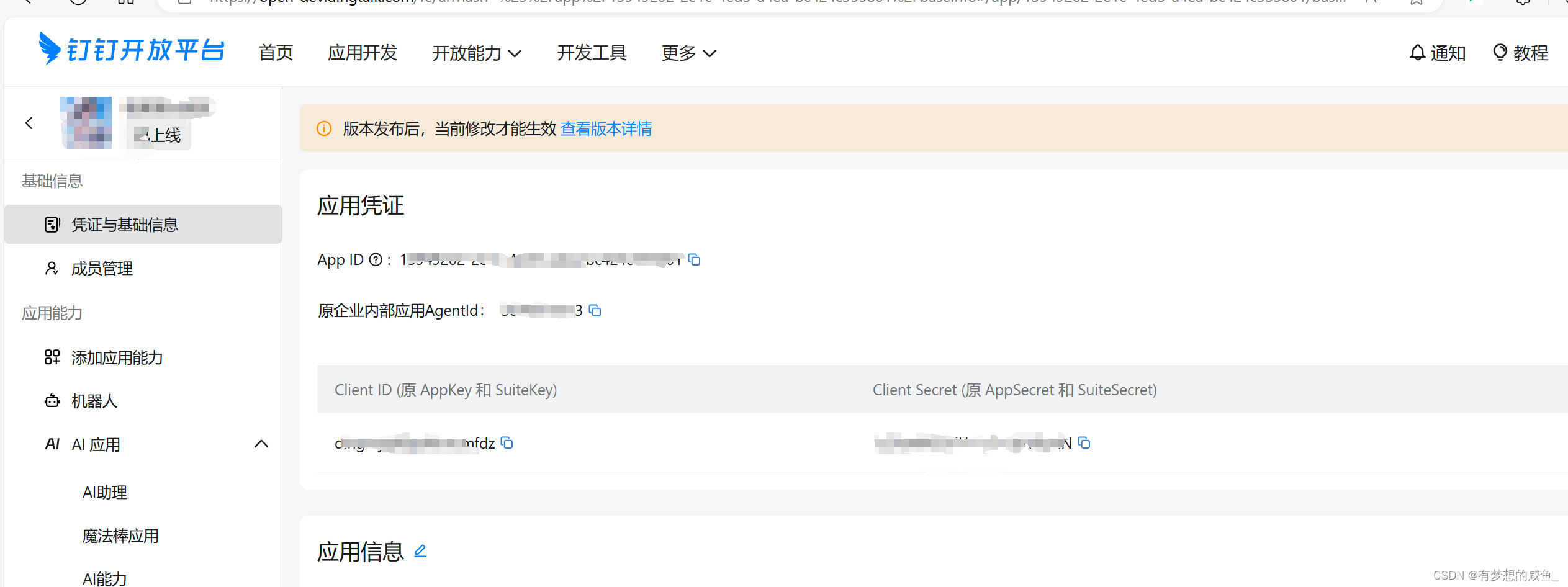Open the 应用开发 menu item
The image size is (1568, 587).
(x=363, y=53)
